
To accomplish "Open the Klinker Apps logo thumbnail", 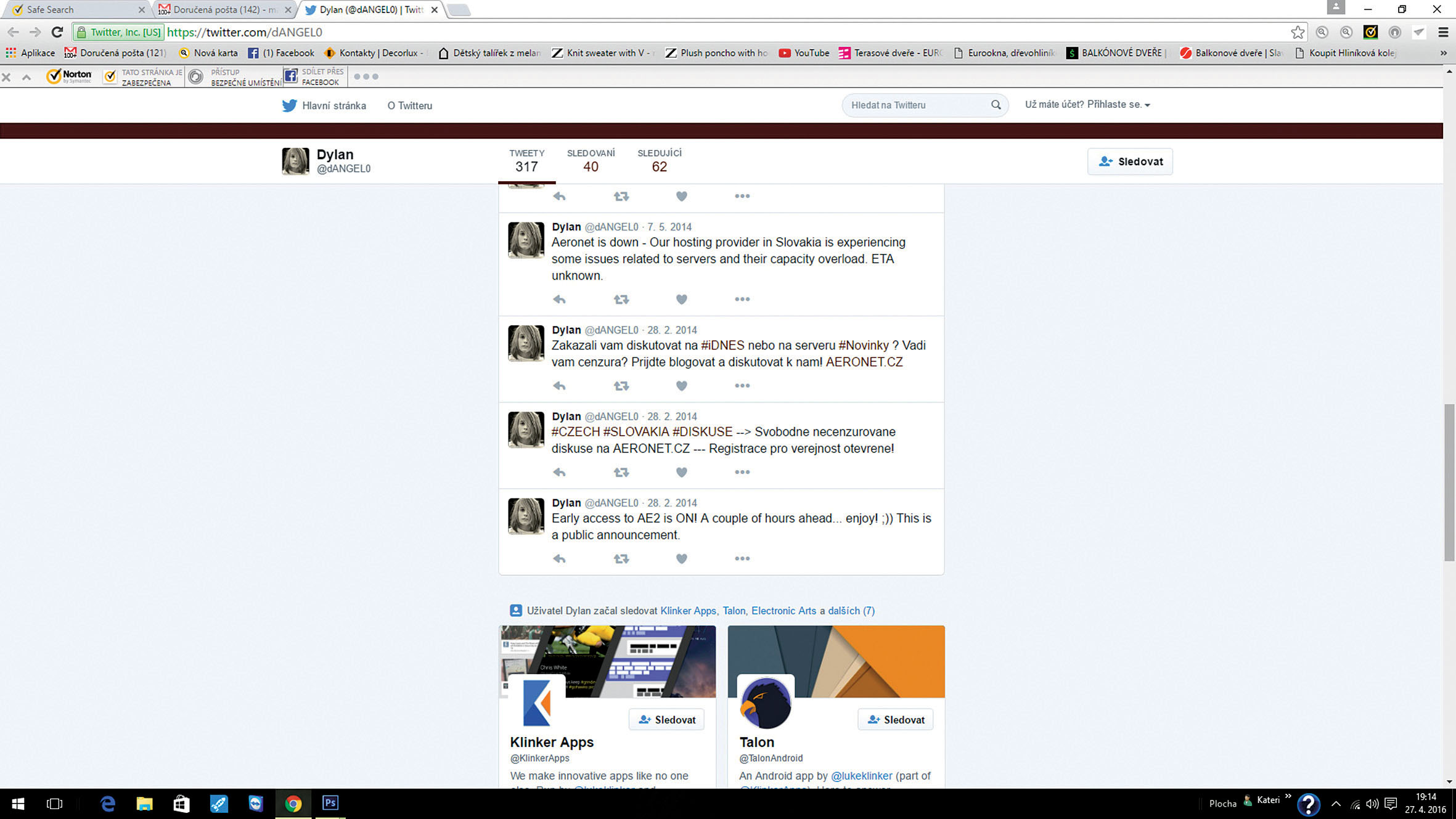I will [x=536, y=703].
